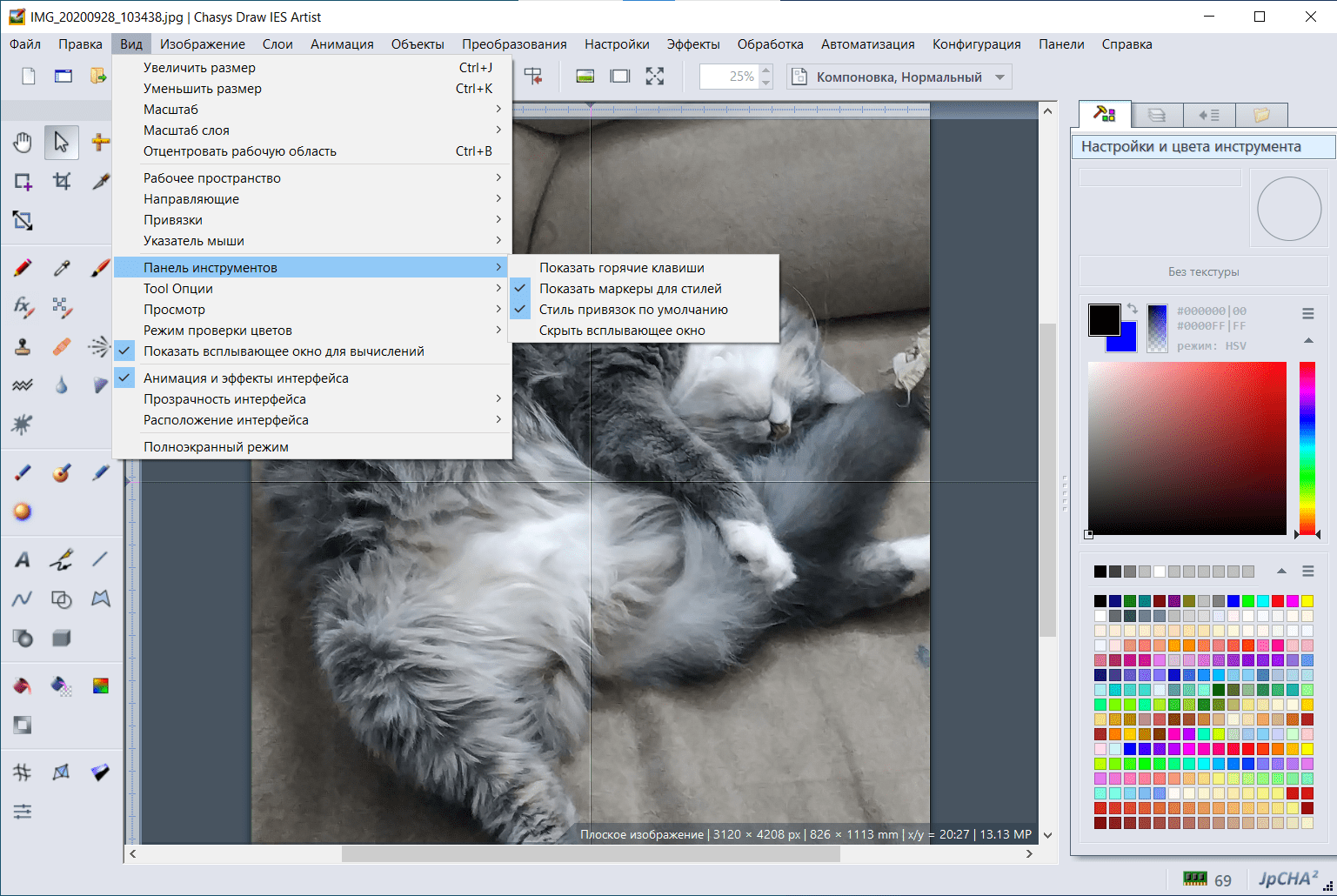Select Полноэкранный режим menu entry

point(312,447)
